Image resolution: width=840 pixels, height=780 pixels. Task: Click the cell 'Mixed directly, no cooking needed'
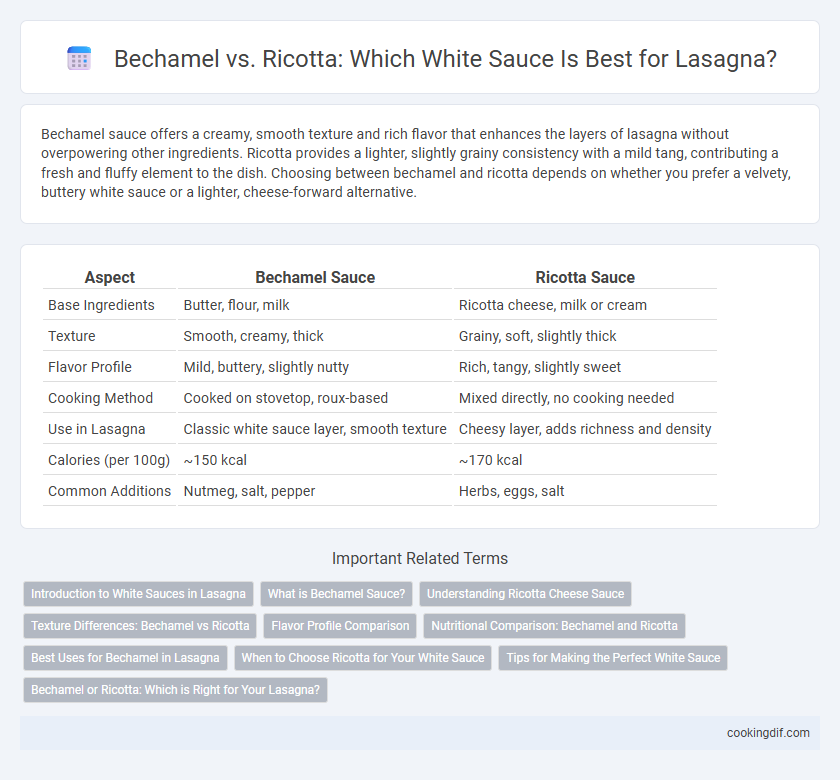coord(566,398)
